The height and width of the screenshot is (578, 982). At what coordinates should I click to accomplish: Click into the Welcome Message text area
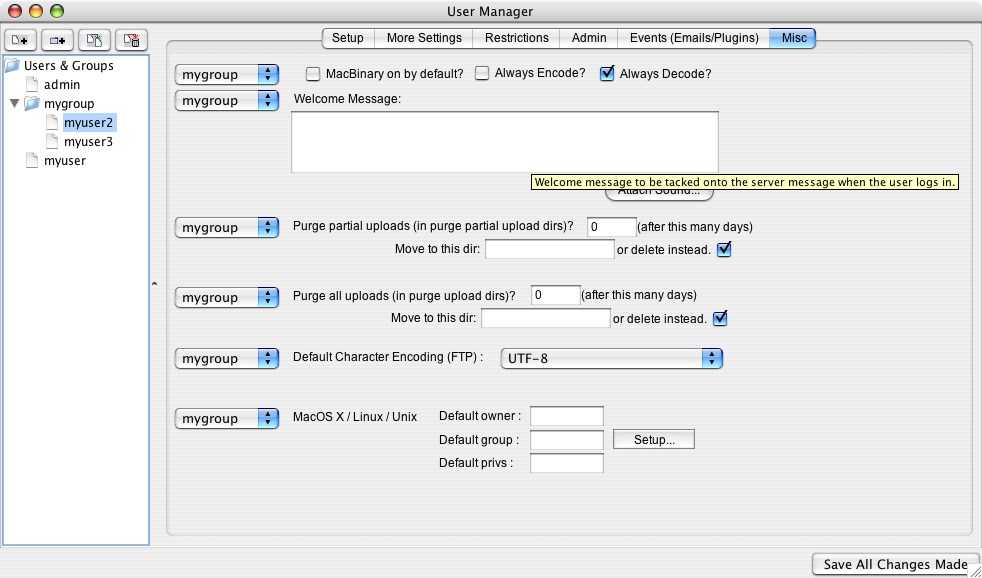[x=504, y=142]
